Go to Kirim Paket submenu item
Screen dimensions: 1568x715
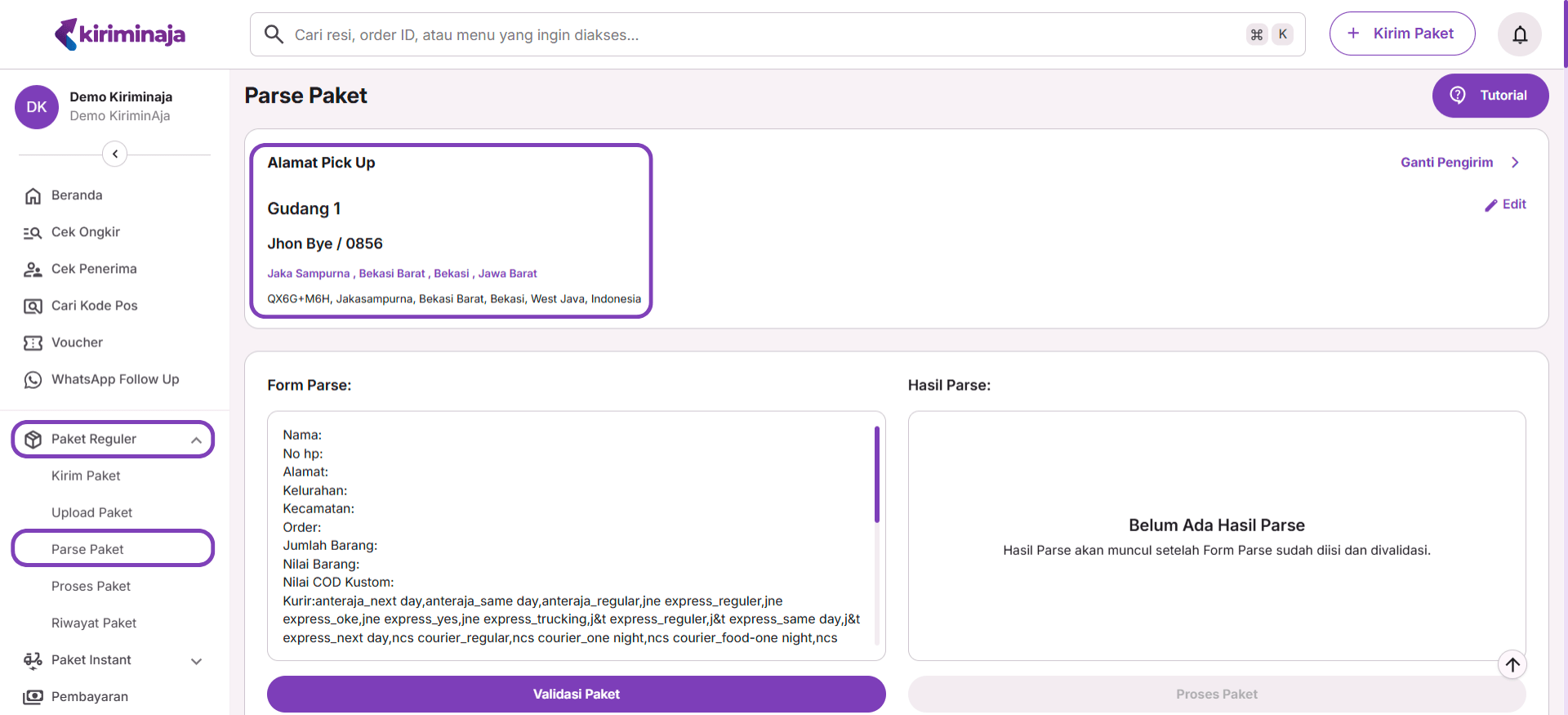[86, 476]
